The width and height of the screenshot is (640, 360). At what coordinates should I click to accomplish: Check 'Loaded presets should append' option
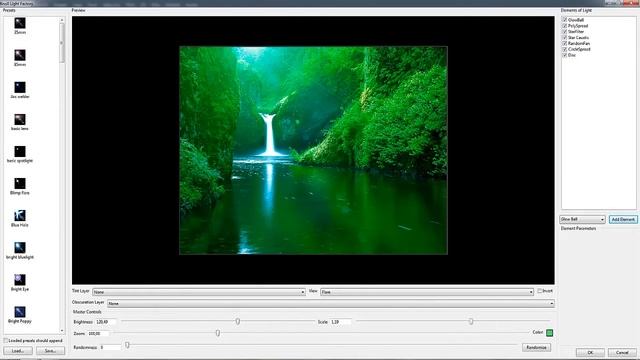[6, 340]
